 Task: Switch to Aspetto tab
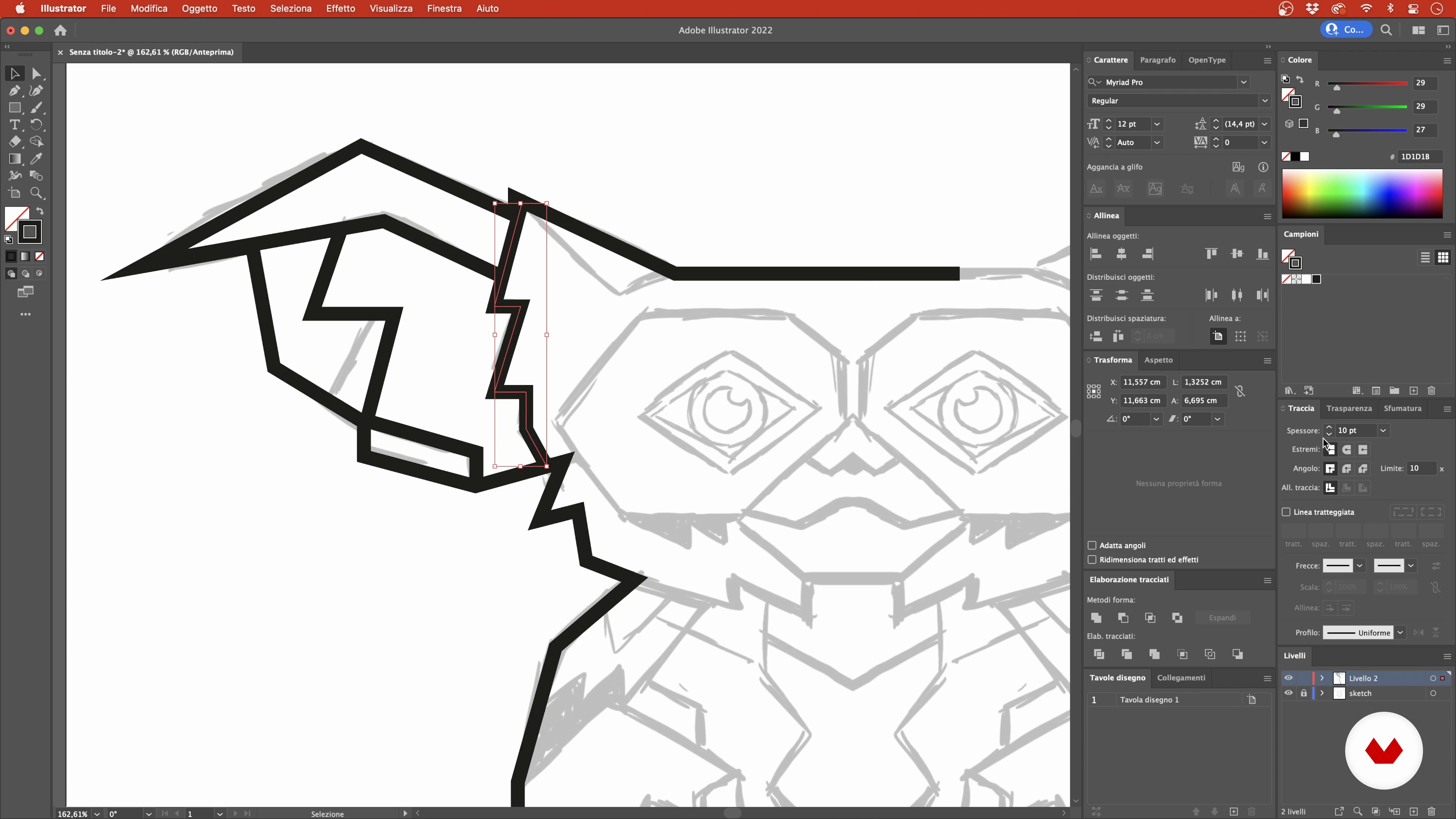(x=1158, y=360)
